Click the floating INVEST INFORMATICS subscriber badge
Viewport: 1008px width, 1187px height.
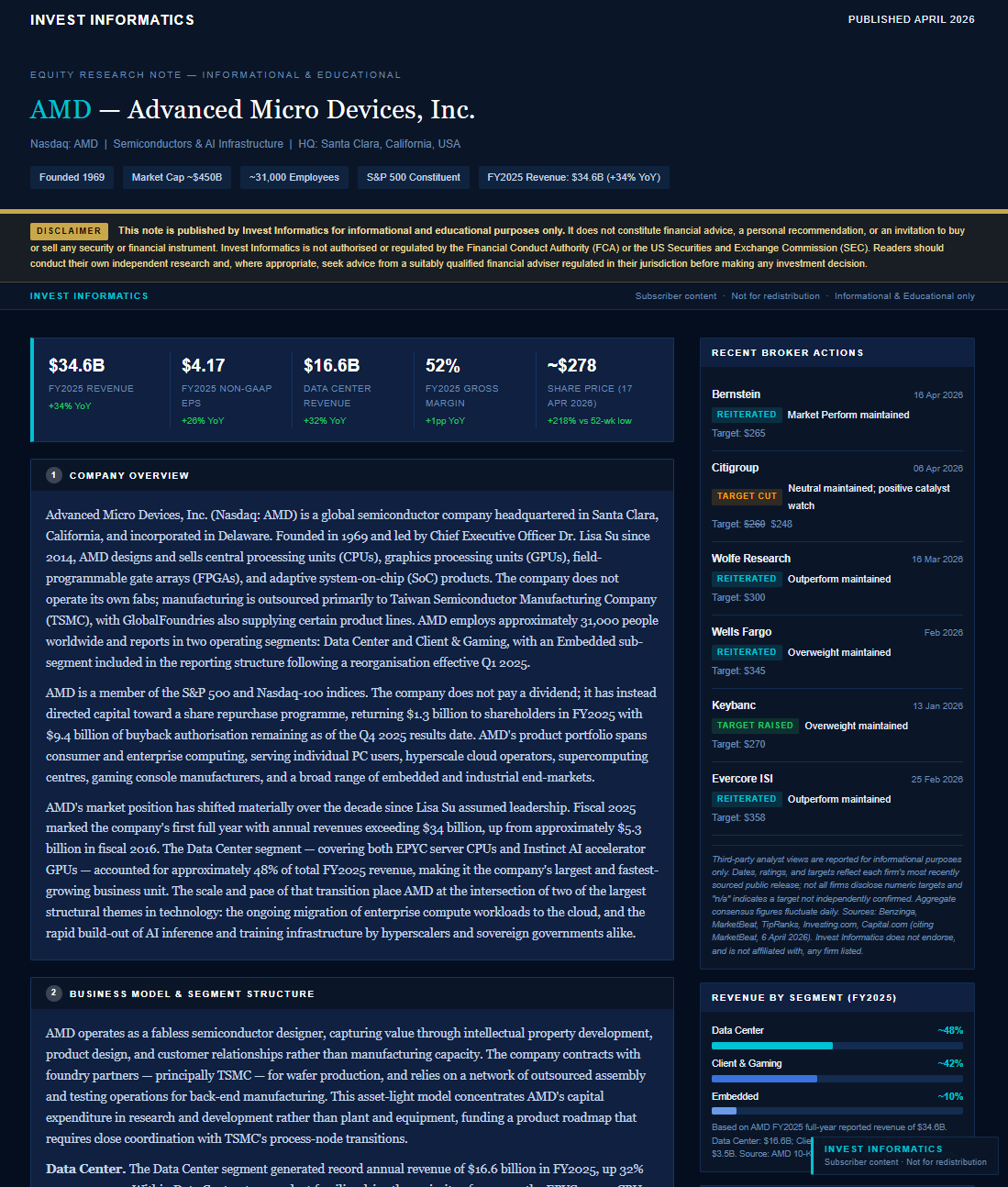[x=905, y=1155]
